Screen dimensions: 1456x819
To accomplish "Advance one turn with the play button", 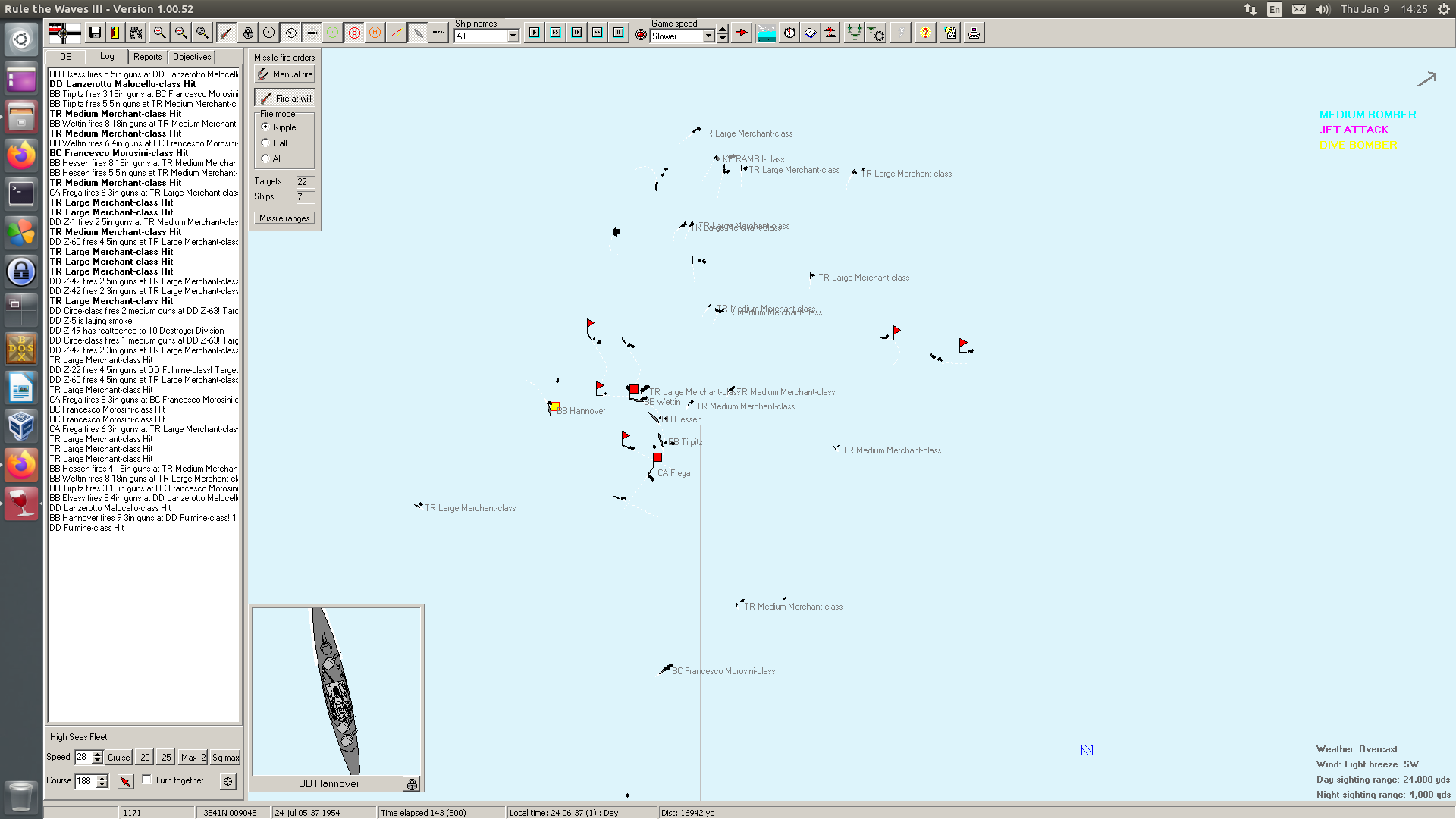I will (x=535, y=33).
